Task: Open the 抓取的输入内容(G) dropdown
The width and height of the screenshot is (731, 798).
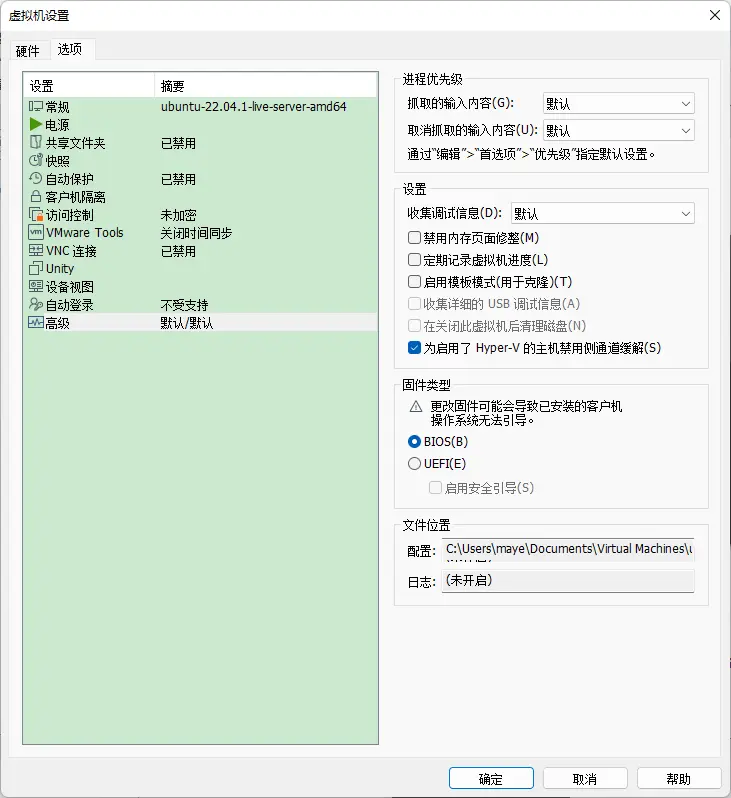Action: coord(618,104)
